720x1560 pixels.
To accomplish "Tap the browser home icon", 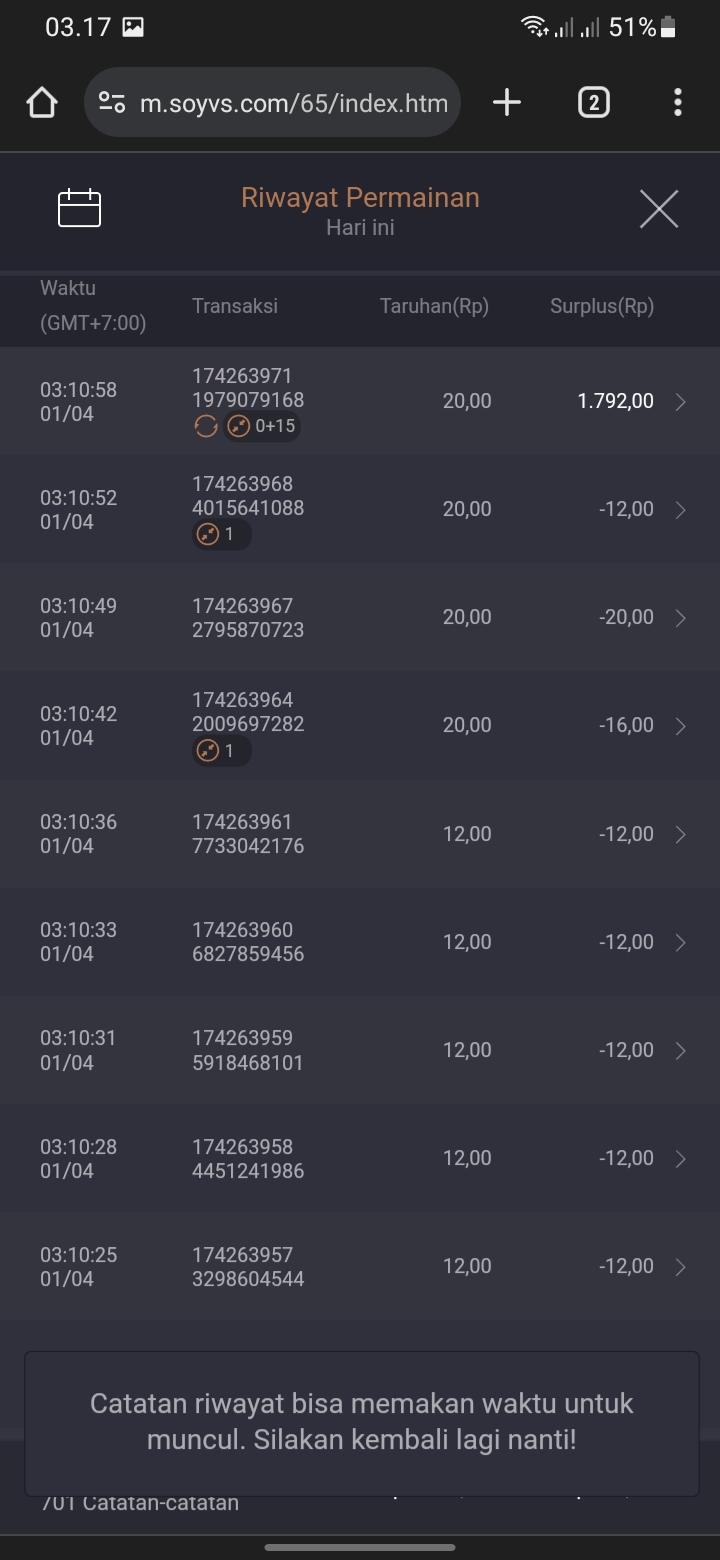I will tap(42, 103).
